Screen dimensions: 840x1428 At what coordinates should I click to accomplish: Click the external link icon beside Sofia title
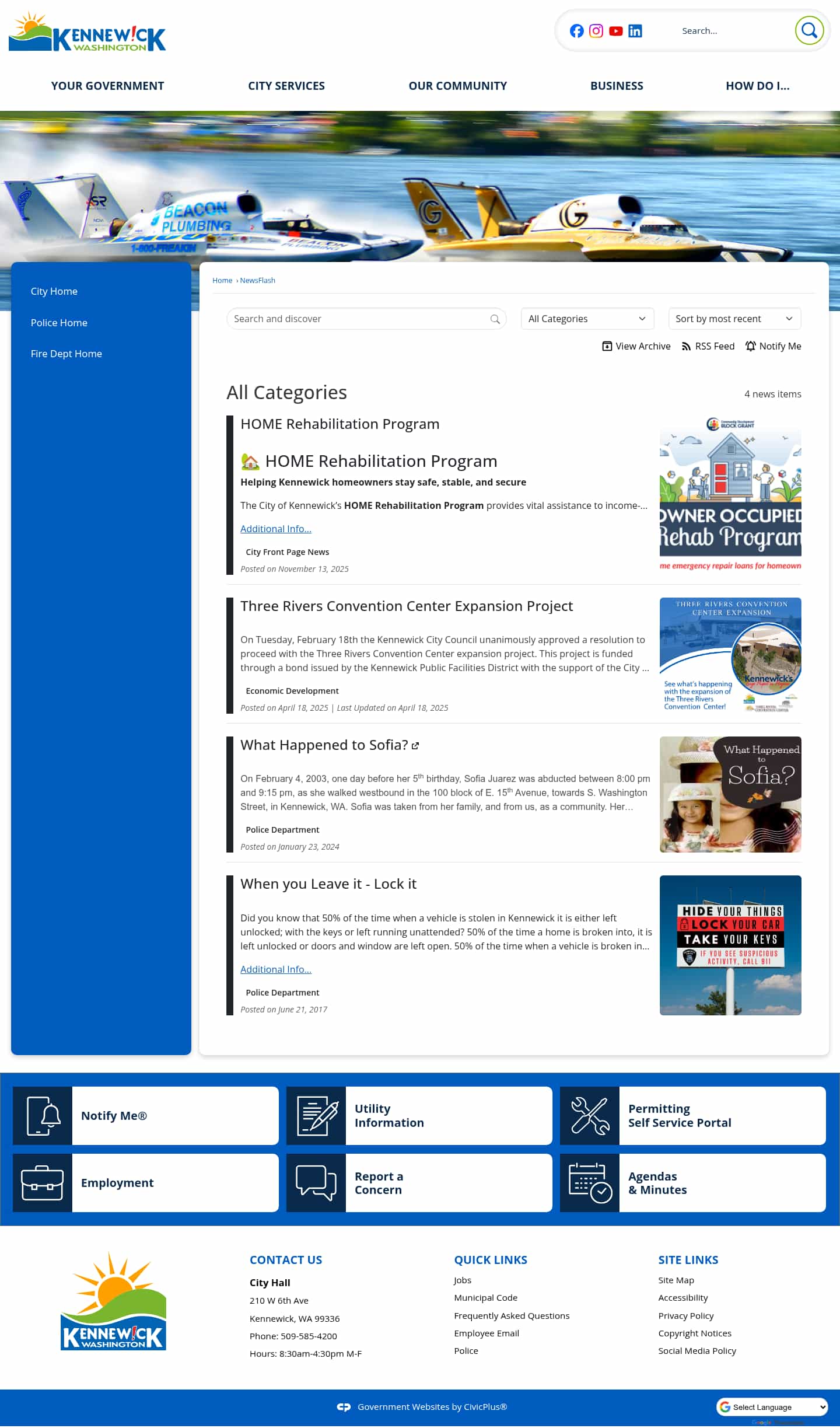(x=415, y=746)
